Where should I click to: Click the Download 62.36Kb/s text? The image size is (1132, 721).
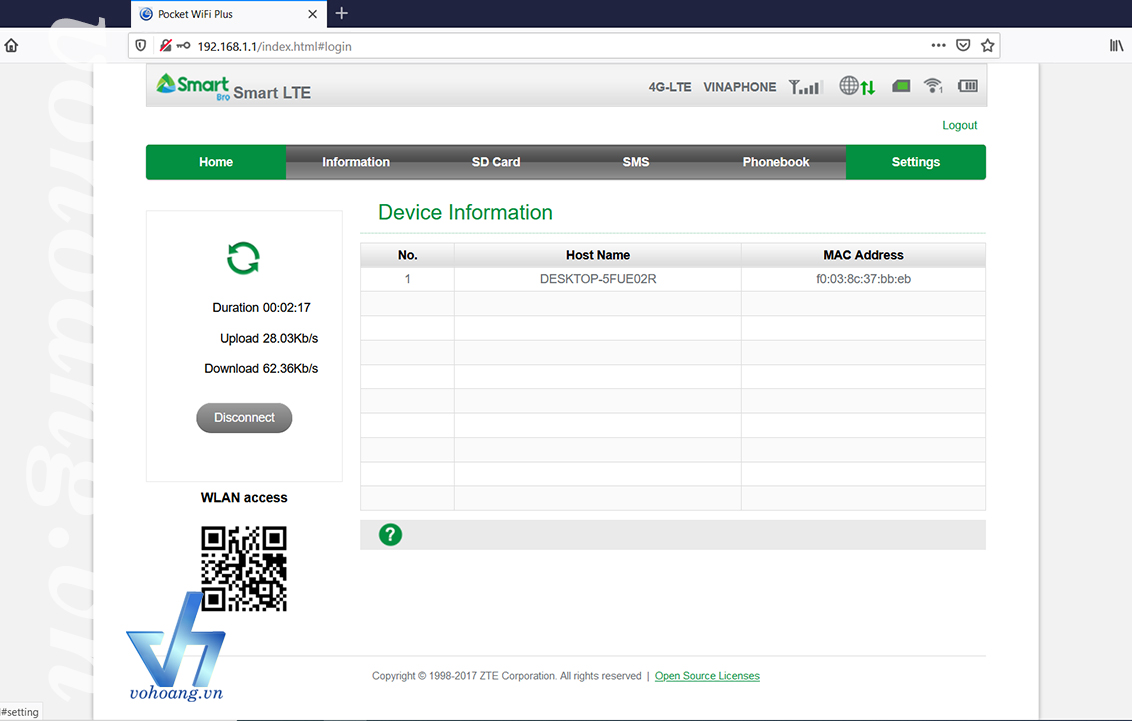261,369
